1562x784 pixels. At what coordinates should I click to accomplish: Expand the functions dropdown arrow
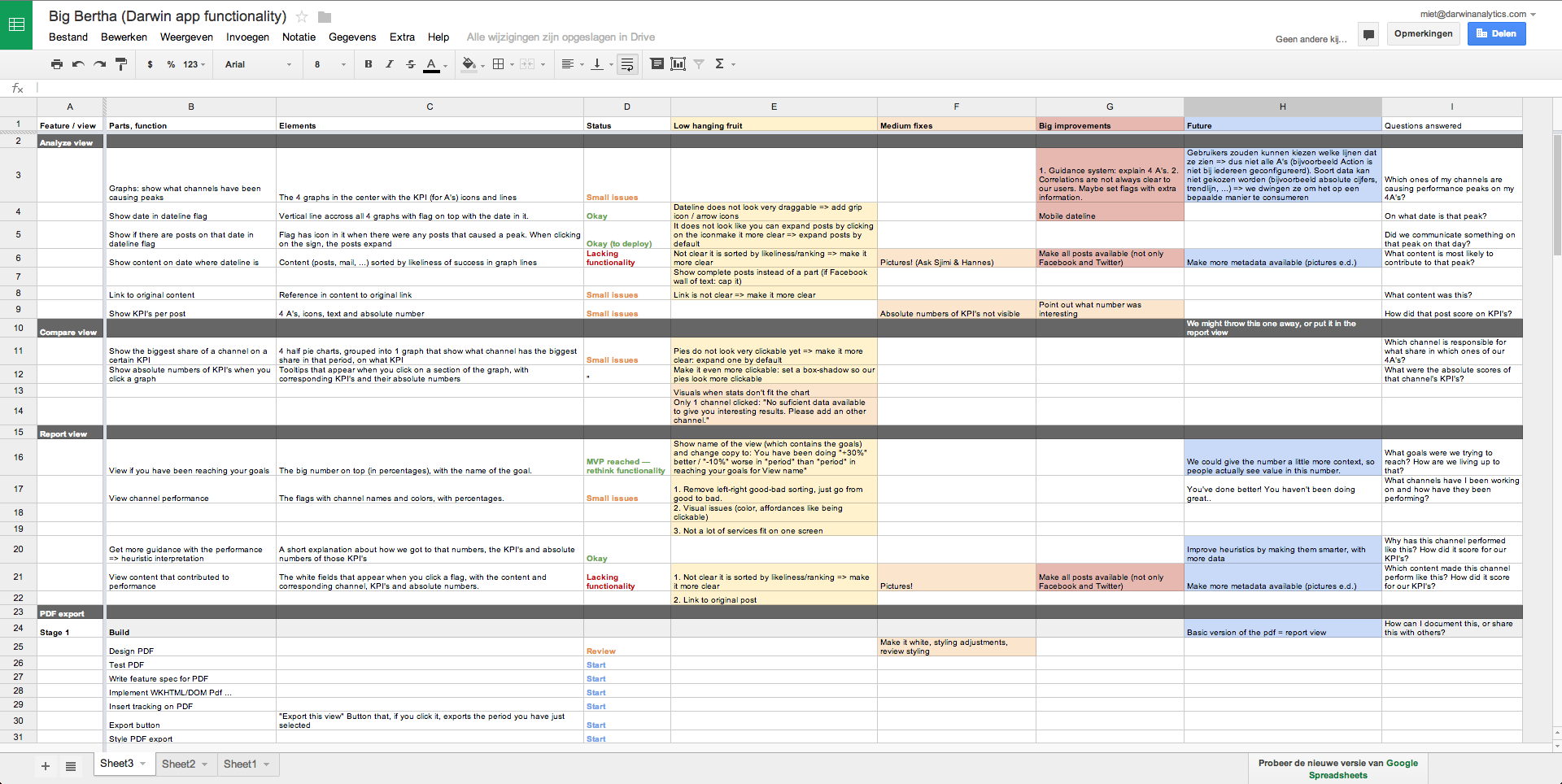tap(733, 65)
